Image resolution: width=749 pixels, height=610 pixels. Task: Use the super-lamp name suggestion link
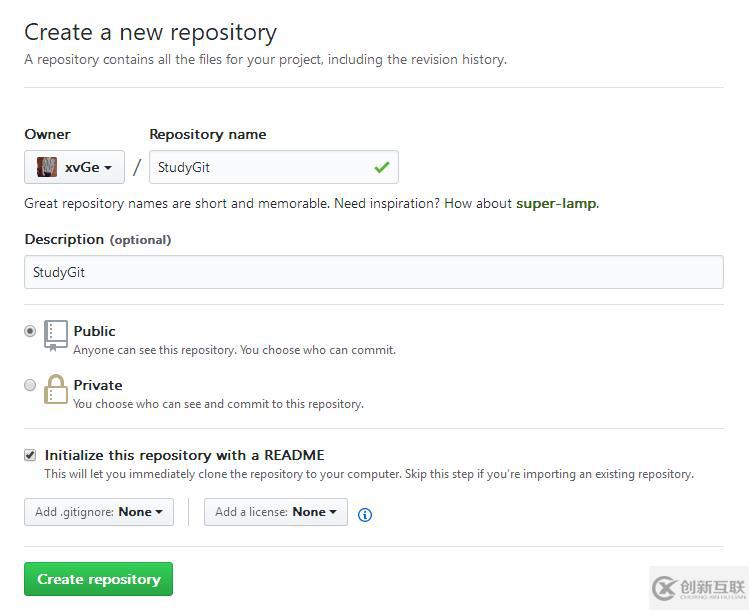tap(556, 203)
